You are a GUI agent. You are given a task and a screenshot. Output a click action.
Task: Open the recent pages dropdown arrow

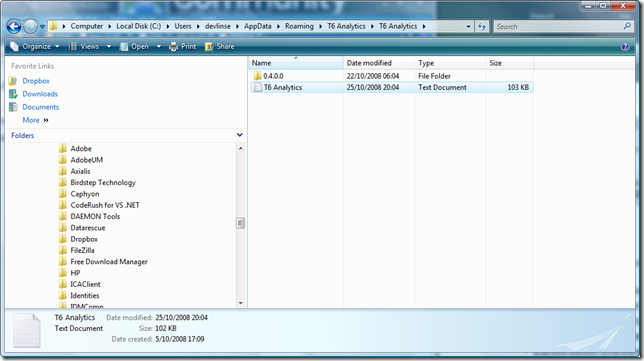coord(42,27)
